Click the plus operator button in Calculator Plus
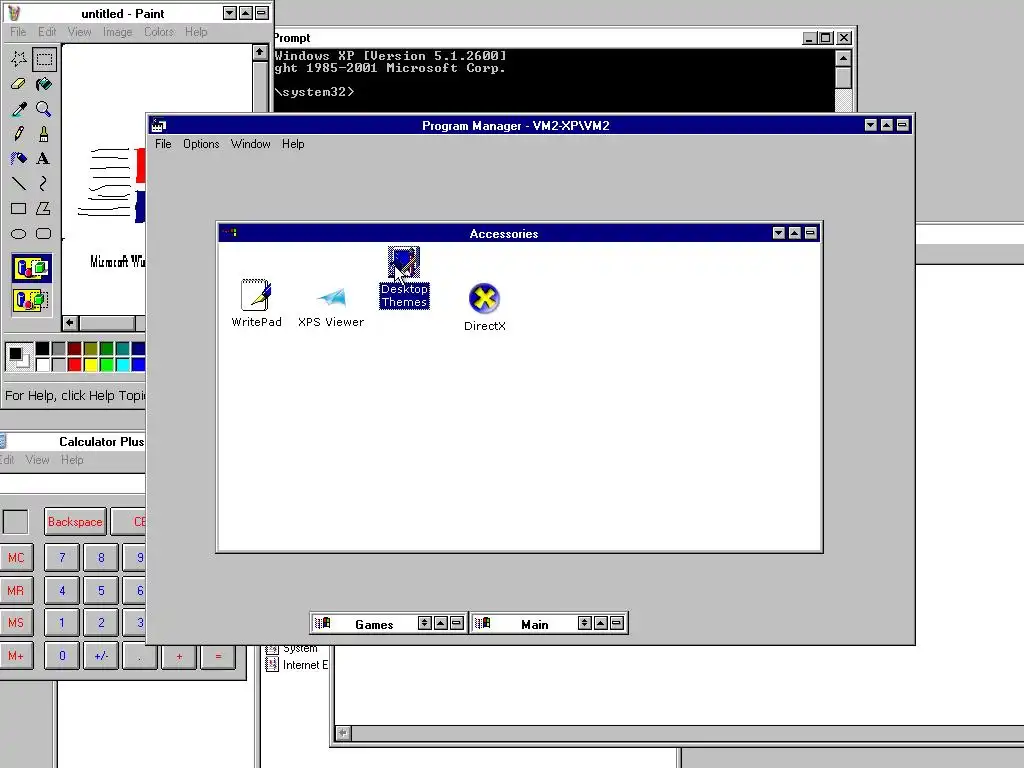This screenshot has height=768, width=1024. tap(179, 656)
